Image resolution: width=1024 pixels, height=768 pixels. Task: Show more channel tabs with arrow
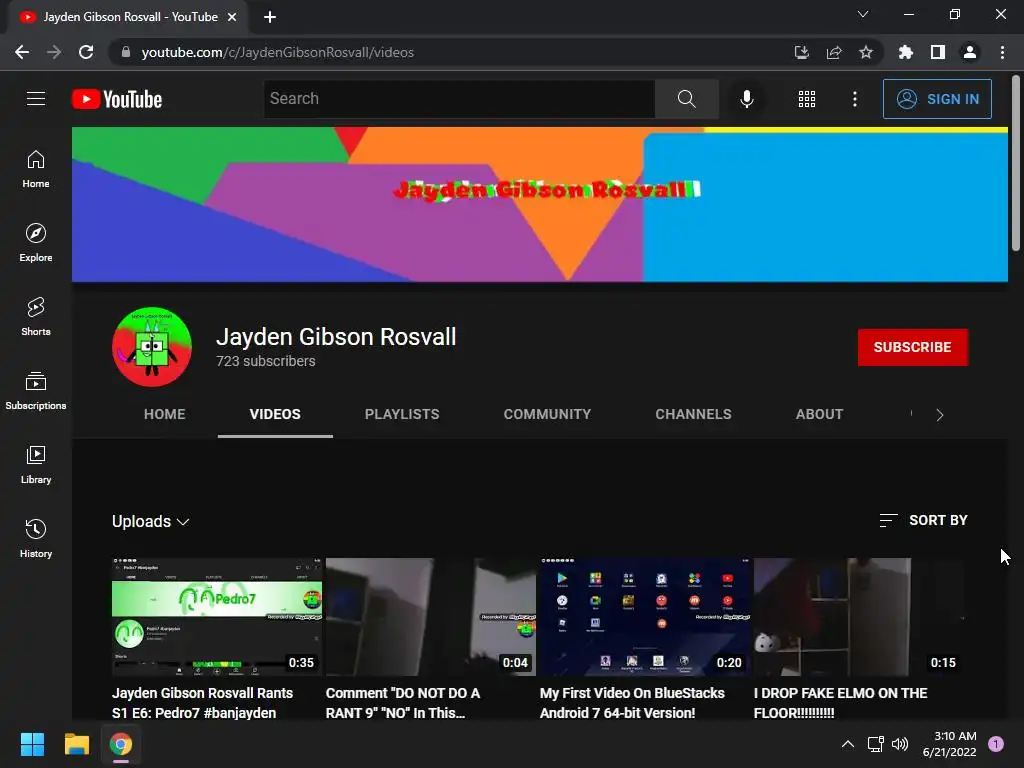click(940, 415)
